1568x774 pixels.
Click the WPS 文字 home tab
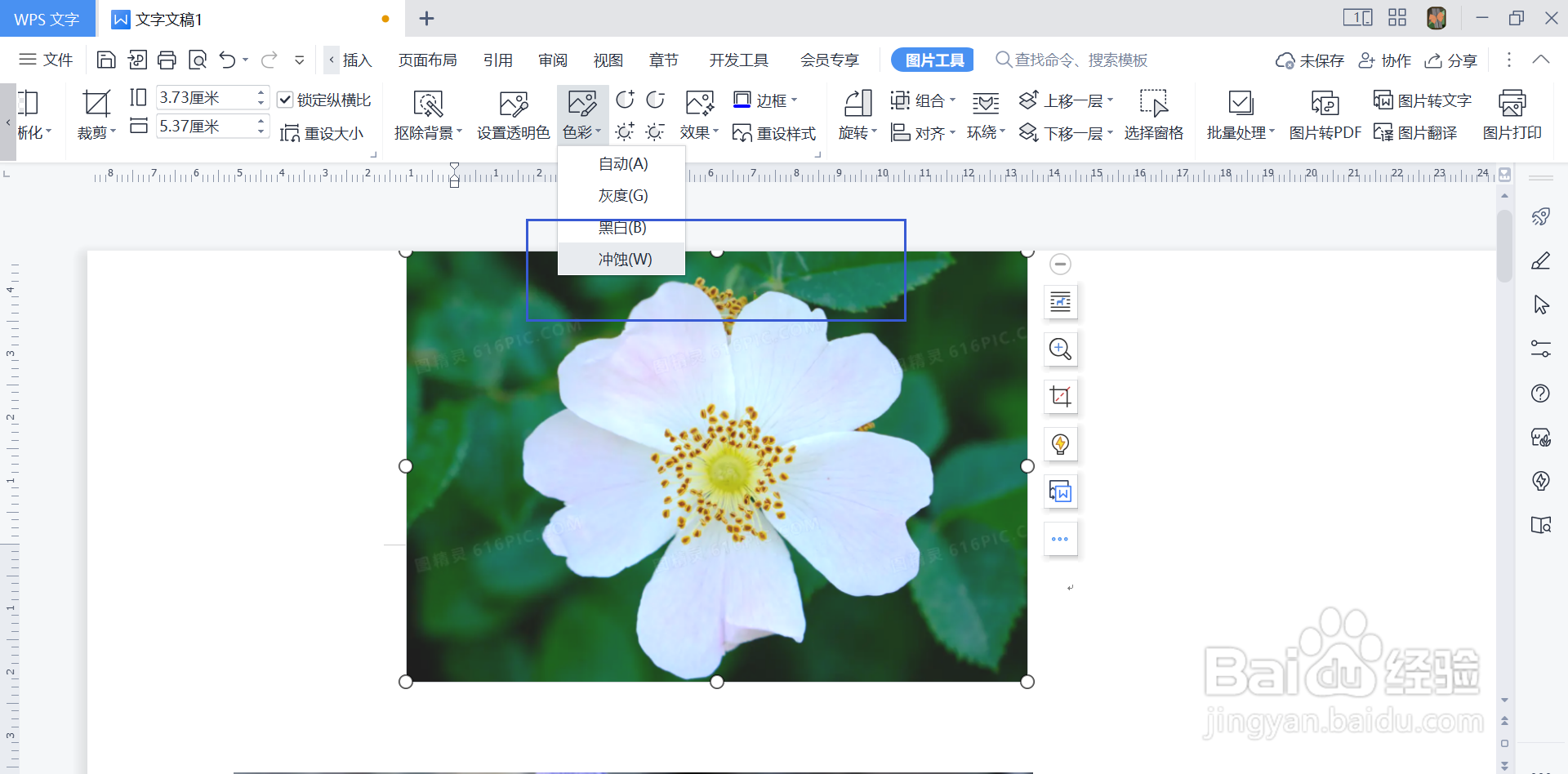pos(47,19)
